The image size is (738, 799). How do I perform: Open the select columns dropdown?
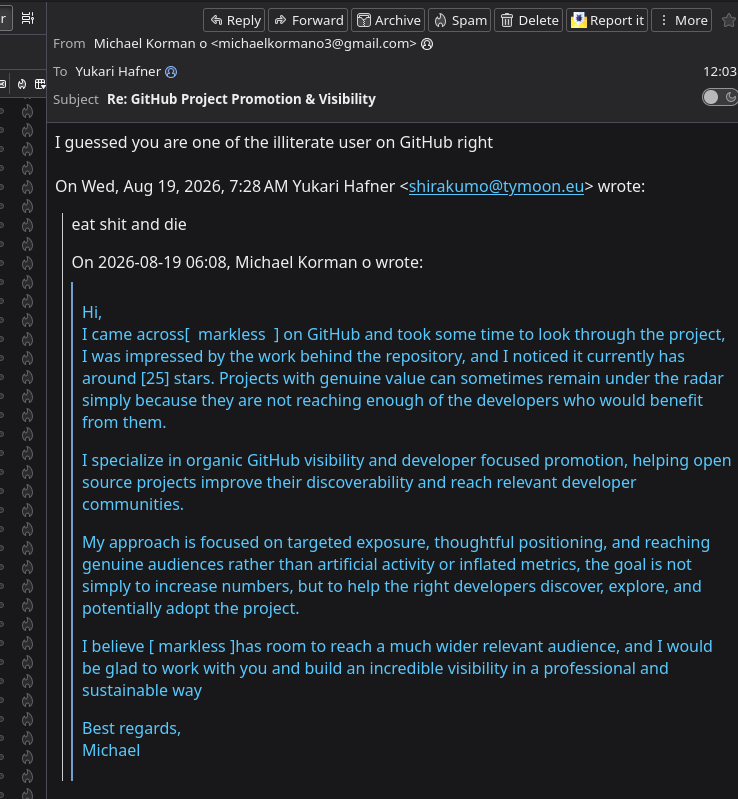tap(40, 84)
